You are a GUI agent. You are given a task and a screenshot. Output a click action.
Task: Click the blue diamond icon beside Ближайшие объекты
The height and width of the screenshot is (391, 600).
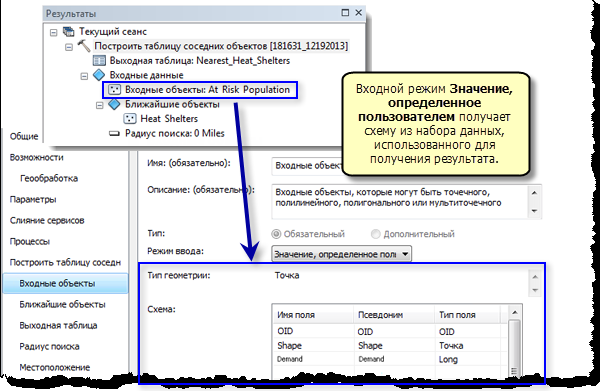point(114,104)
